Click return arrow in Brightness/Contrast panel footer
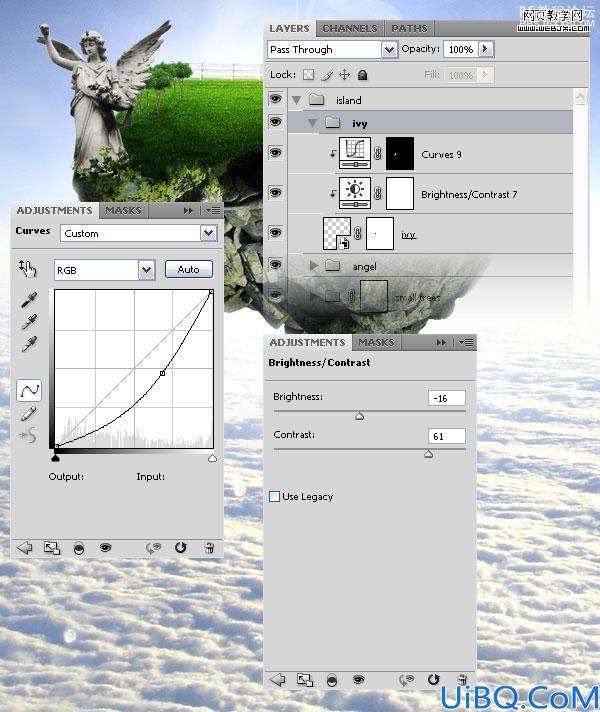This screenshot has height=712, width=600. point(278,680)
